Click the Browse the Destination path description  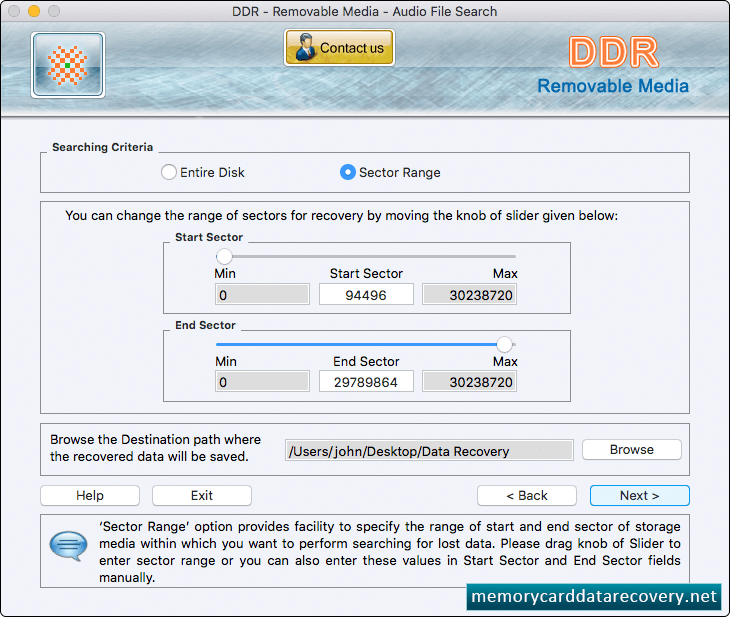pos(155,448)
